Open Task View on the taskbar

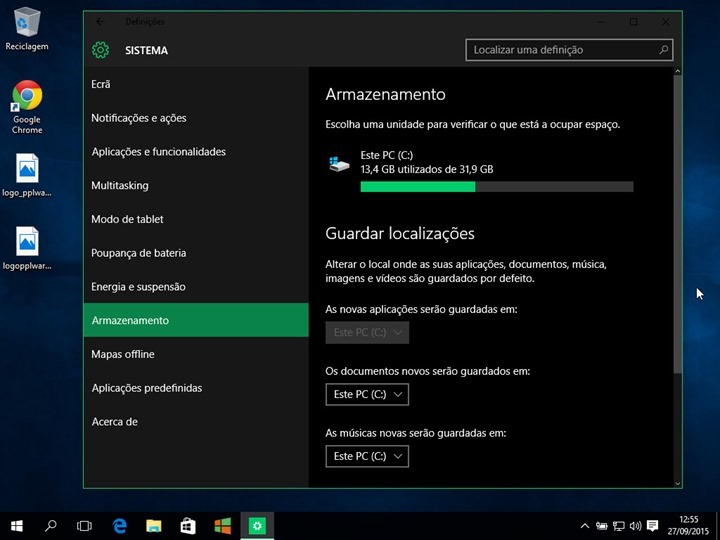85,525
